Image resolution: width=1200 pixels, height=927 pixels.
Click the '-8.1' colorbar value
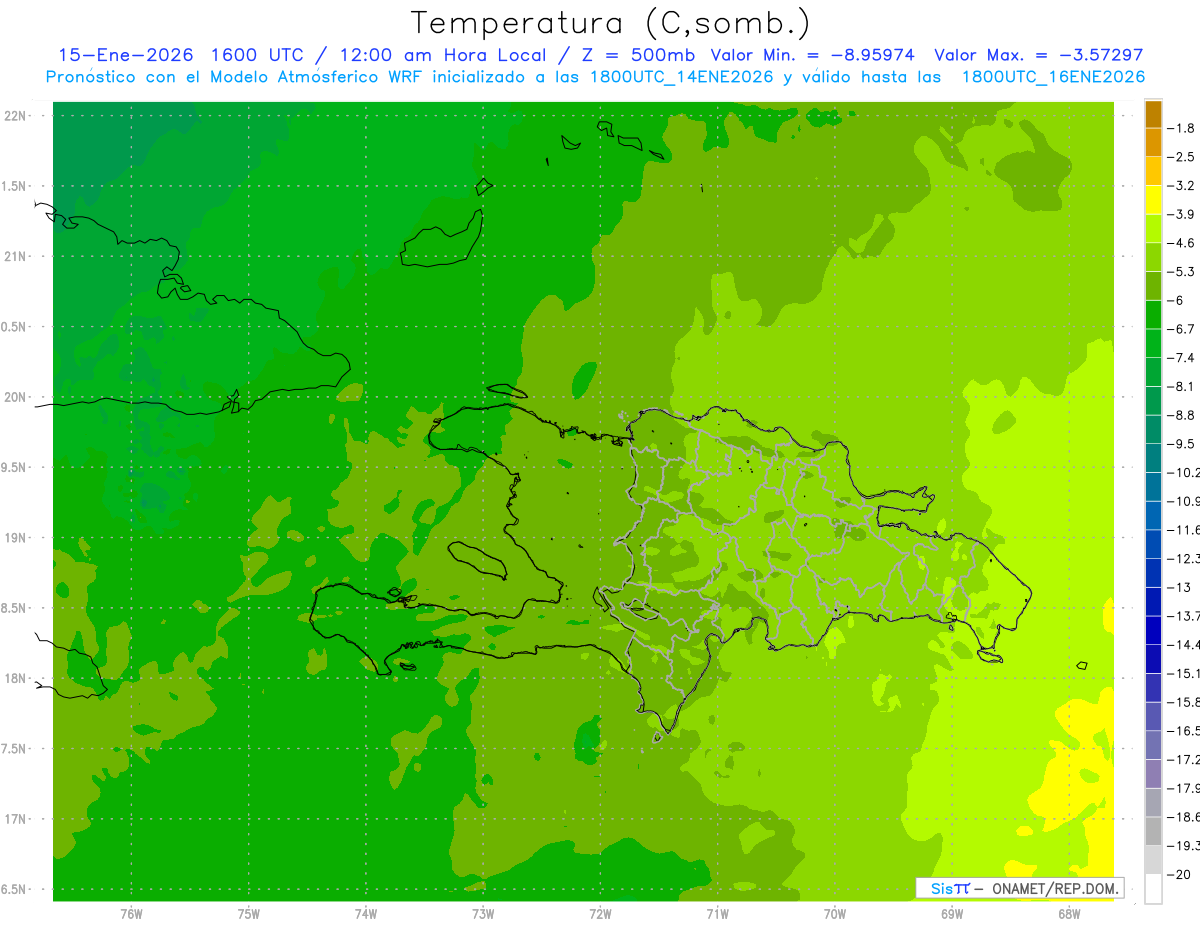(1181, 386)
